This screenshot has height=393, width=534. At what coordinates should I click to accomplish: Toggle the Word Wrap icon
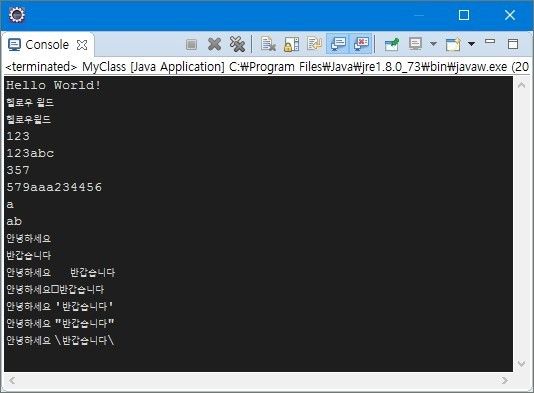(x=314, y=44)
